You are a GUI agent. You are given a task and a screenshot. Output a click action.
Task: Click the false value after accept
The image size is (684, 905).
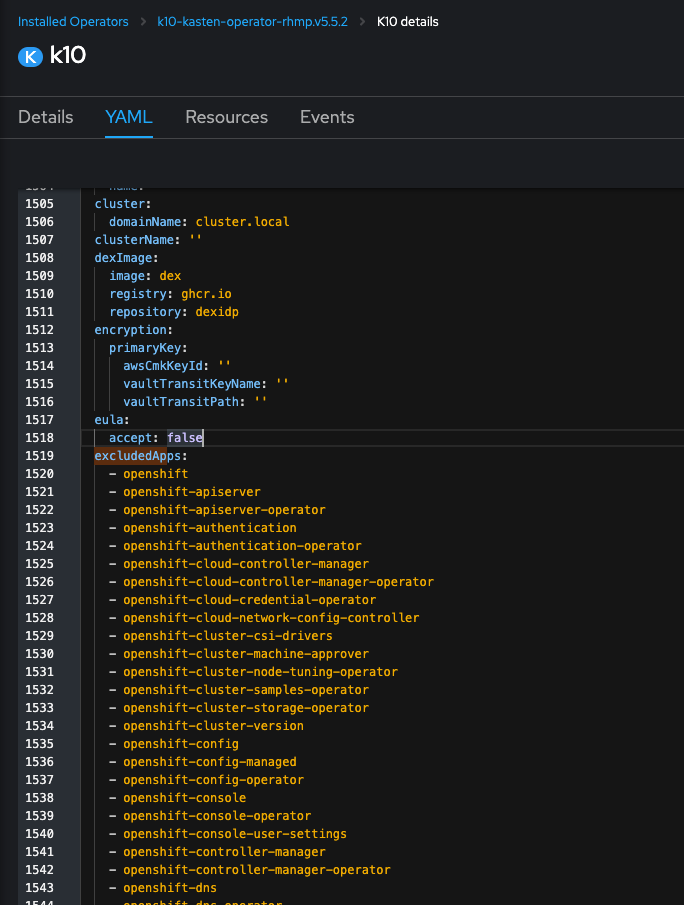coord(185,437)
